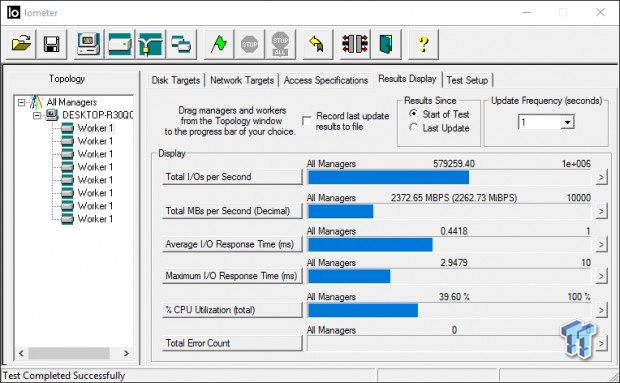
Task: Disconnect the selected manager or worker
Action: pyautogui.click(x=355, y=44)
